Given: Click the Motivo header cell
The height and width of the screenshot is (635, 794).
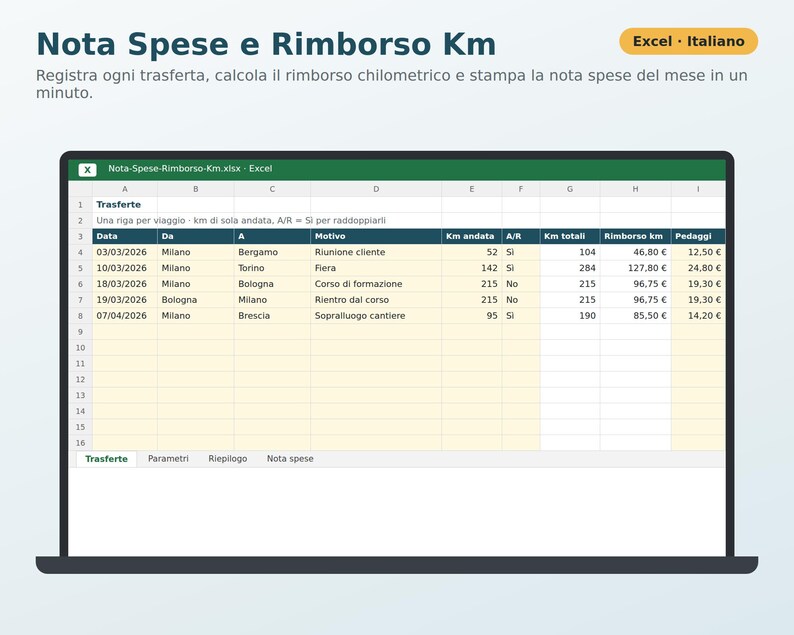Looking at the screenshot, I should (x=376, y=236).
